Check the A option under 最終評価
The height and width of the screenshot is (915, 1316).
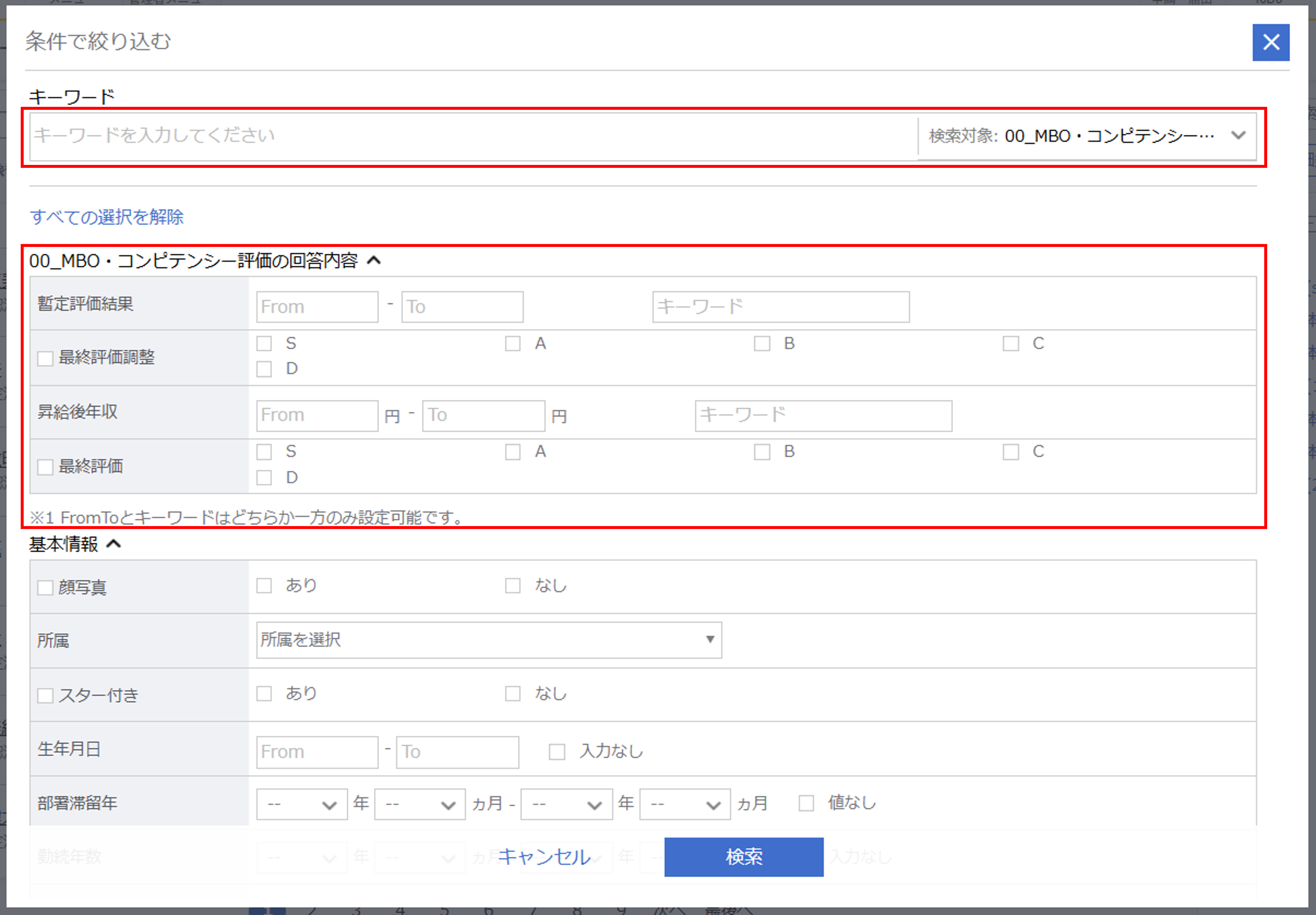(512, 452)
